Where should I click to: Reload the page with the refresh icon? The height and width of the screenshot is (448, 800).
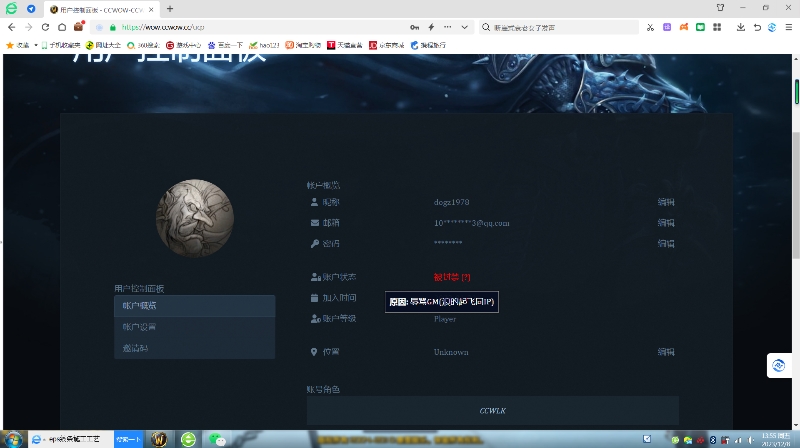46,27
